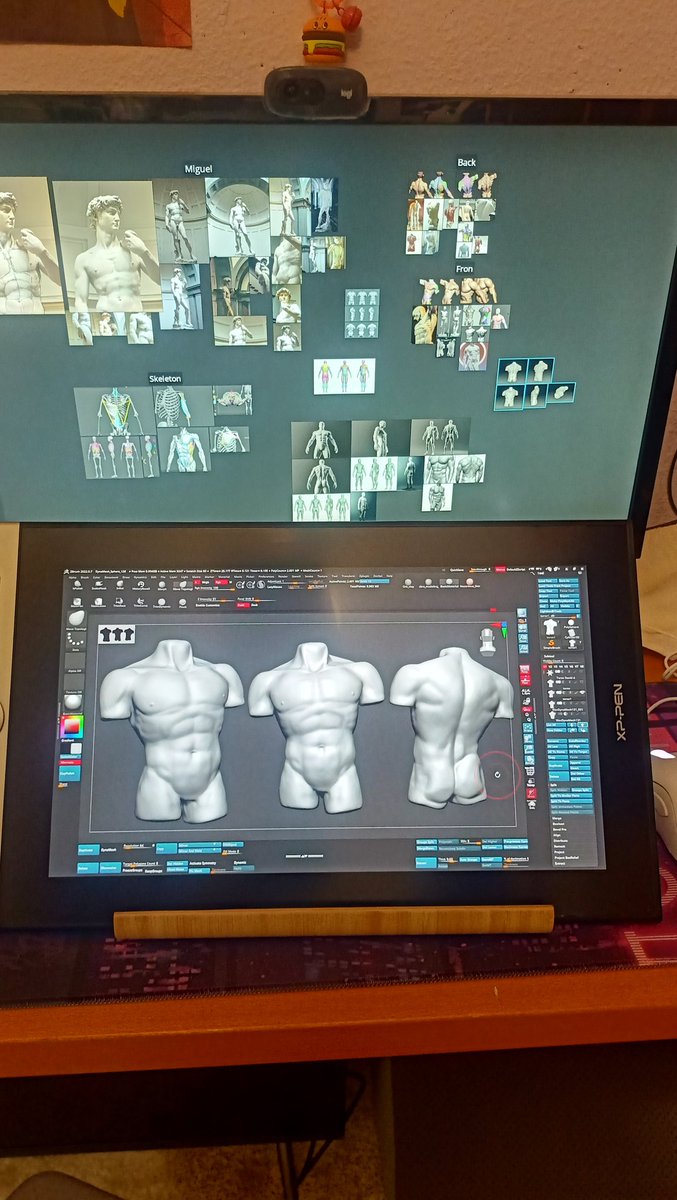The height and width of the screenshot is (1200, 677).
Task: Select the Cylinder3D tool thumbnail
Action: click(572, 633)
